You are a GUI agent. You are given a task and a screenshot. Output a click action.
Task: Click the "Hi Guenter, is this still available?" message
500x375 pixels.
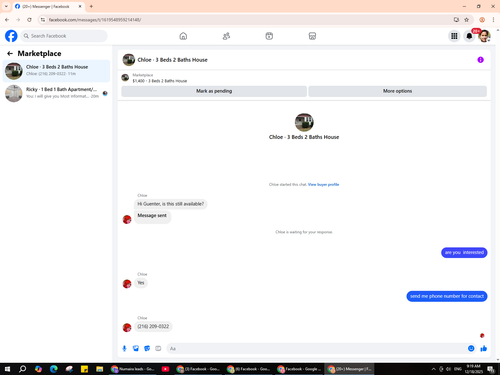[171, 204]
